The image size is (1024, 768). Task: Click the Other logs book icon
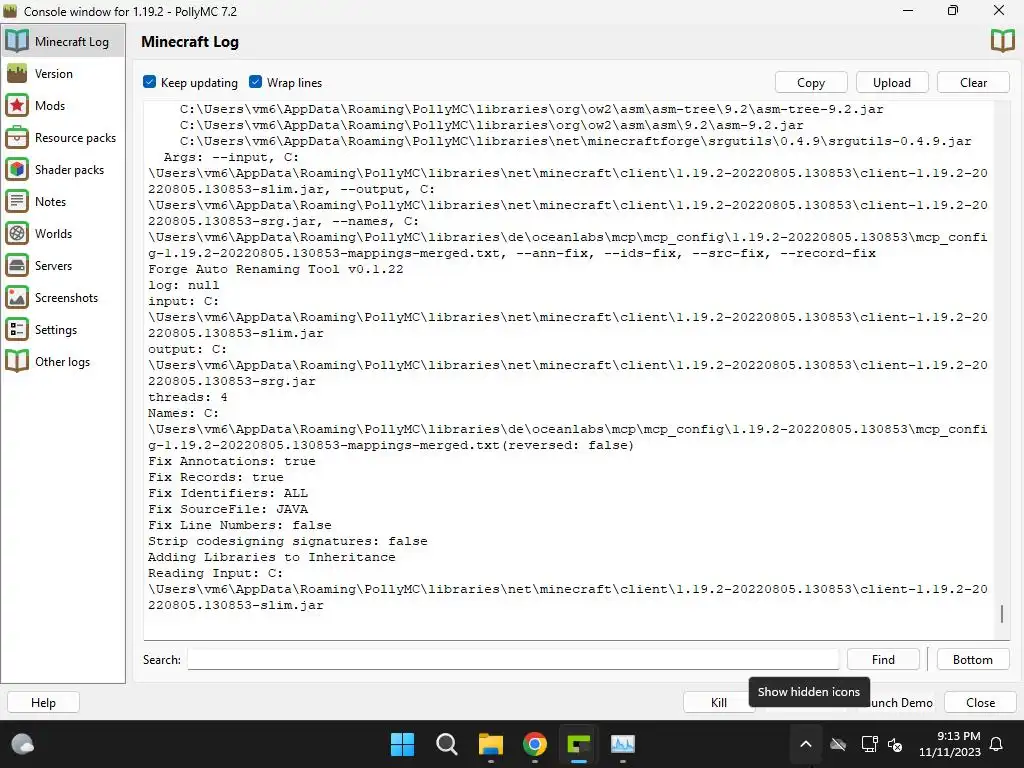click(17, 361)
